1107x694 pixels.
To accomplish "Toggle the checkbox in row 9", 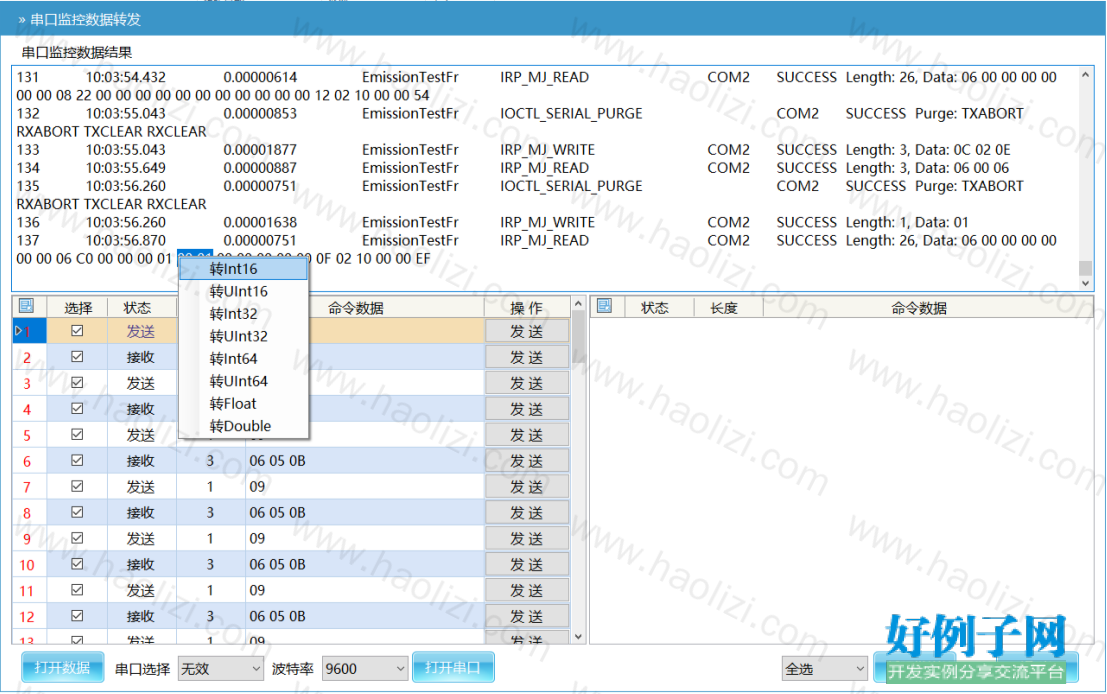I will pos(77,538).
